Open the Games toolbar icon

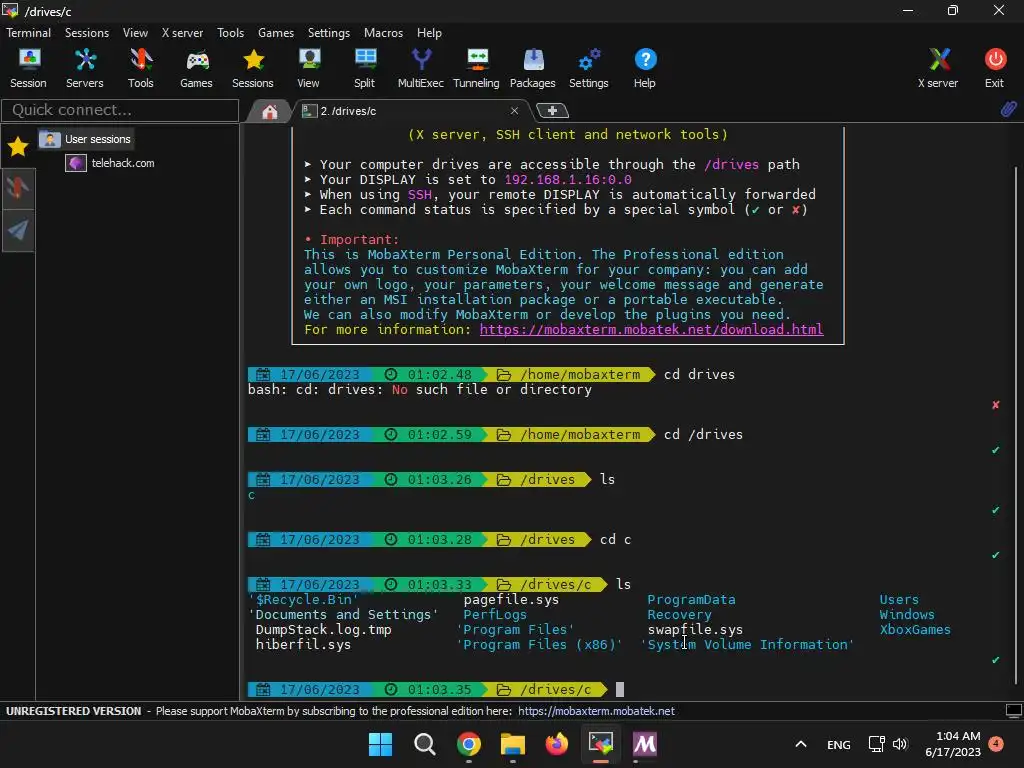click(197, 68)
